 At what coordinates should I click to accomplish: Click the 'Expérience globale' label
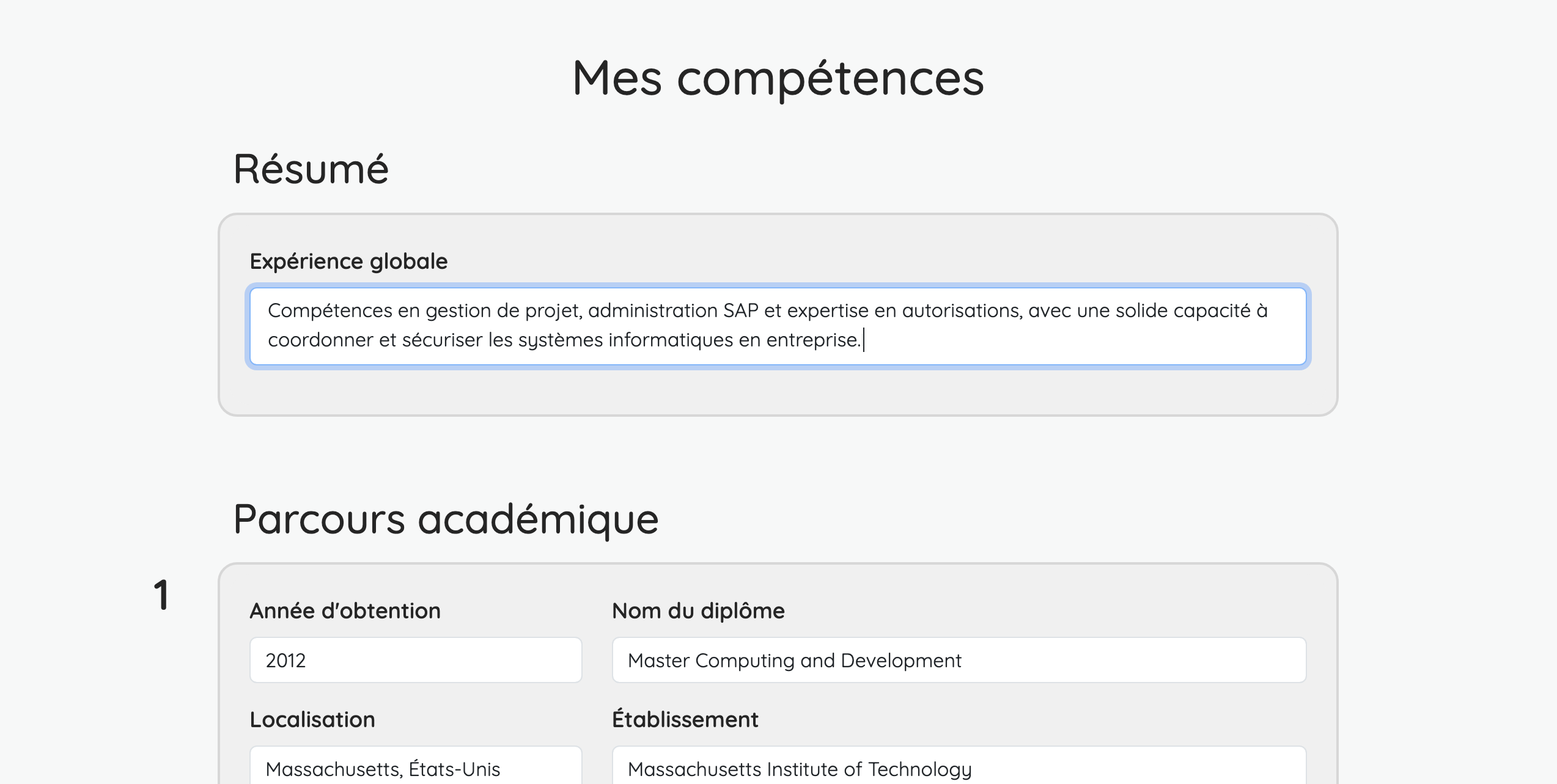pos(348,262)
